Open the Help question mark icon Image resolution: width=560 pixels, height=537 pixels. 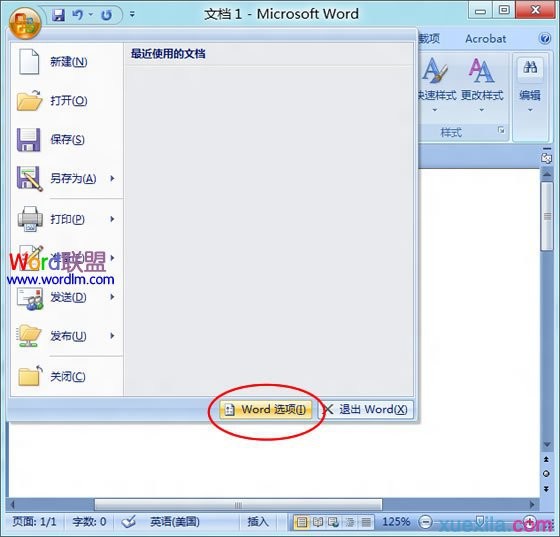pos(545,38)
